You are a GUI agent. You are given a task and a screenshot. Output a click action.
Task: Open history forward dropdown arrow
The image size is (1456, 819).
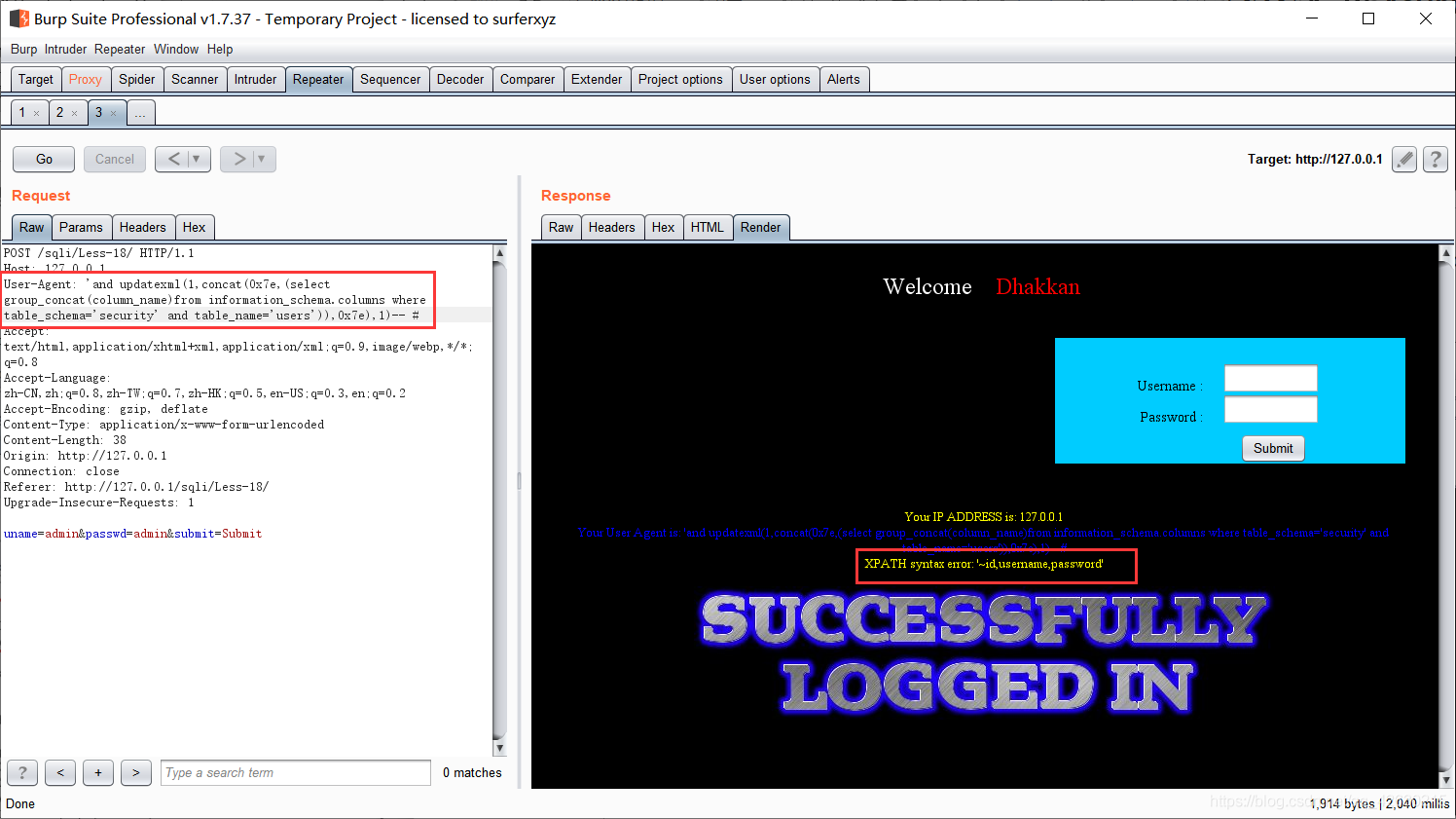click(x=262, y=159)
